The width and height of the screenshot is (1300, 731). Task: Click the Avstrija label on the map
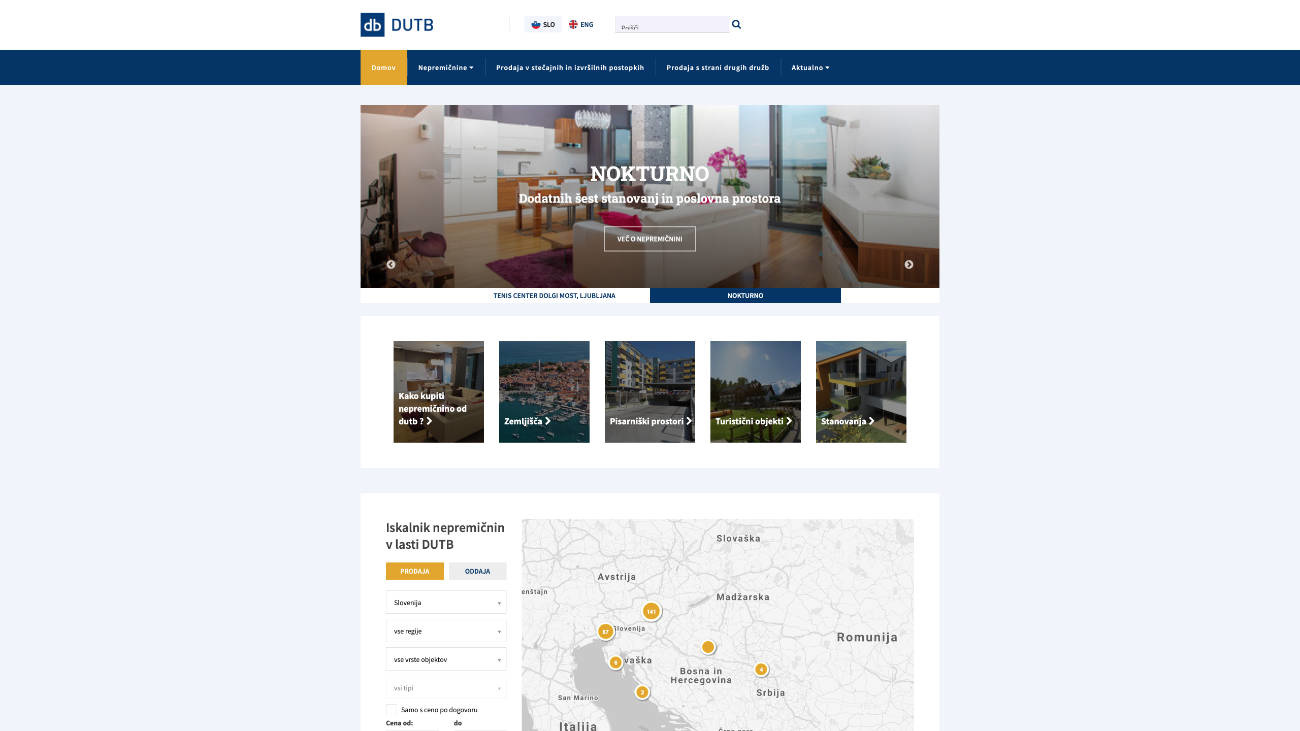click(617, 577)
